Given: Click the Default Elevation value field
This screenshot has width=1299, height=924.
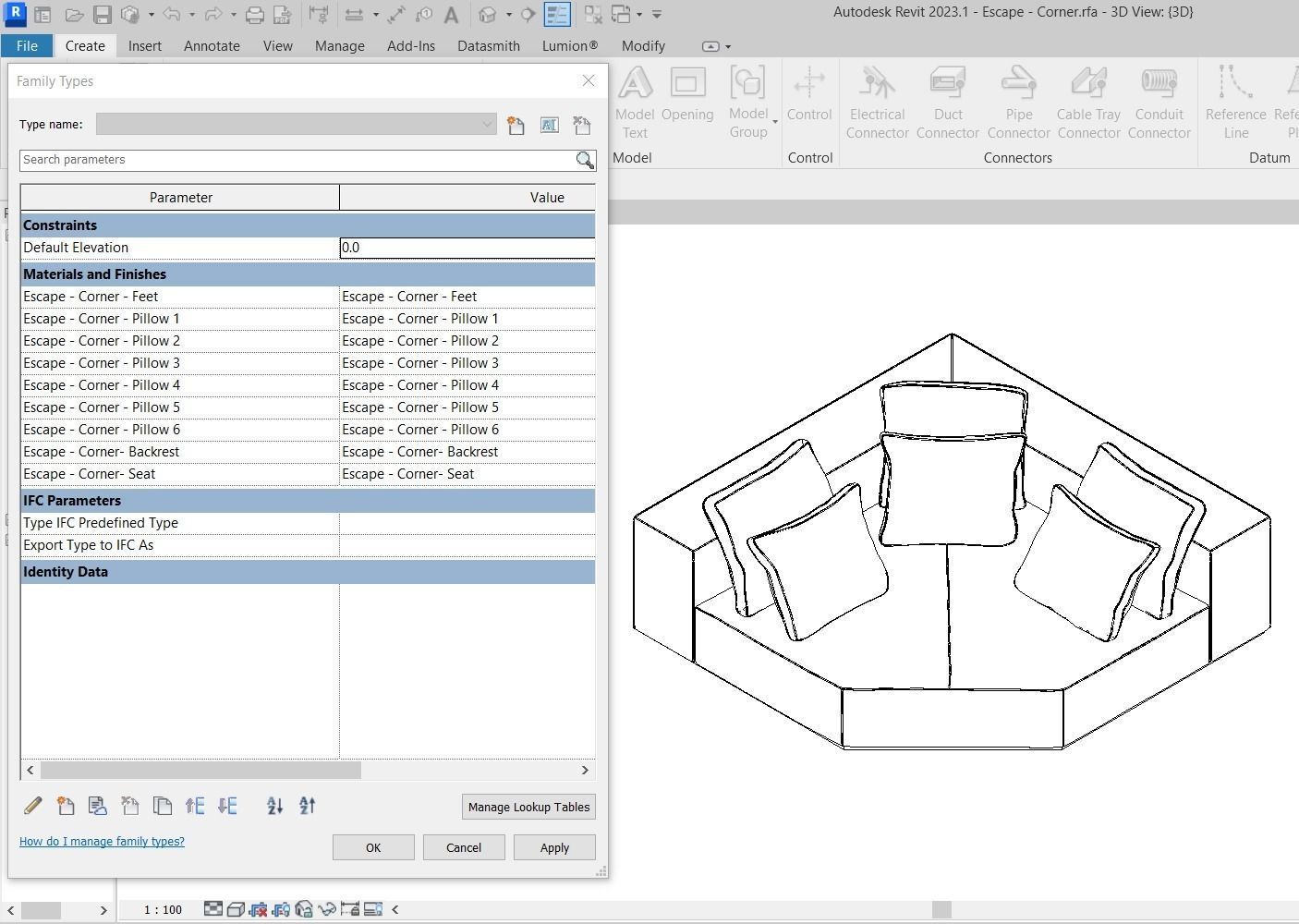Looking at the screenshot, I should [x=467, y=248].
